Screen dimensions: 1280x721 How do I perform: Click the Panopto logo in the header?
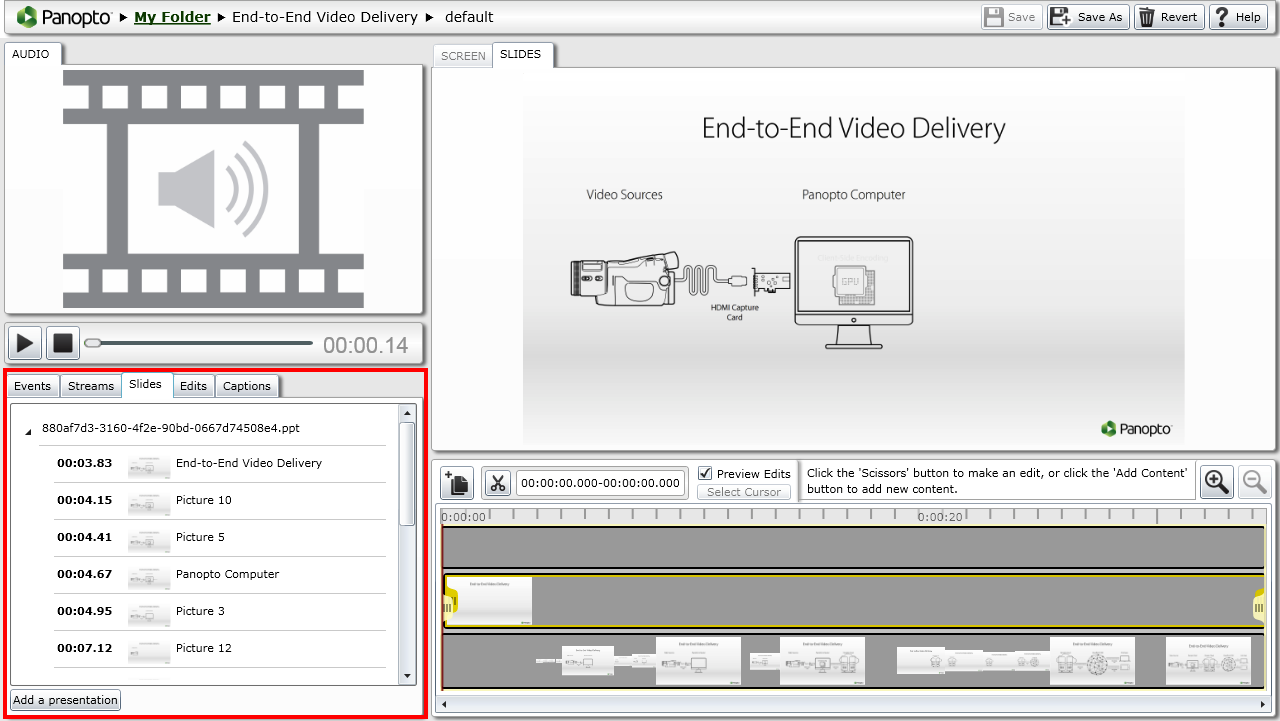pyautogui.click(x=64, y=17)
